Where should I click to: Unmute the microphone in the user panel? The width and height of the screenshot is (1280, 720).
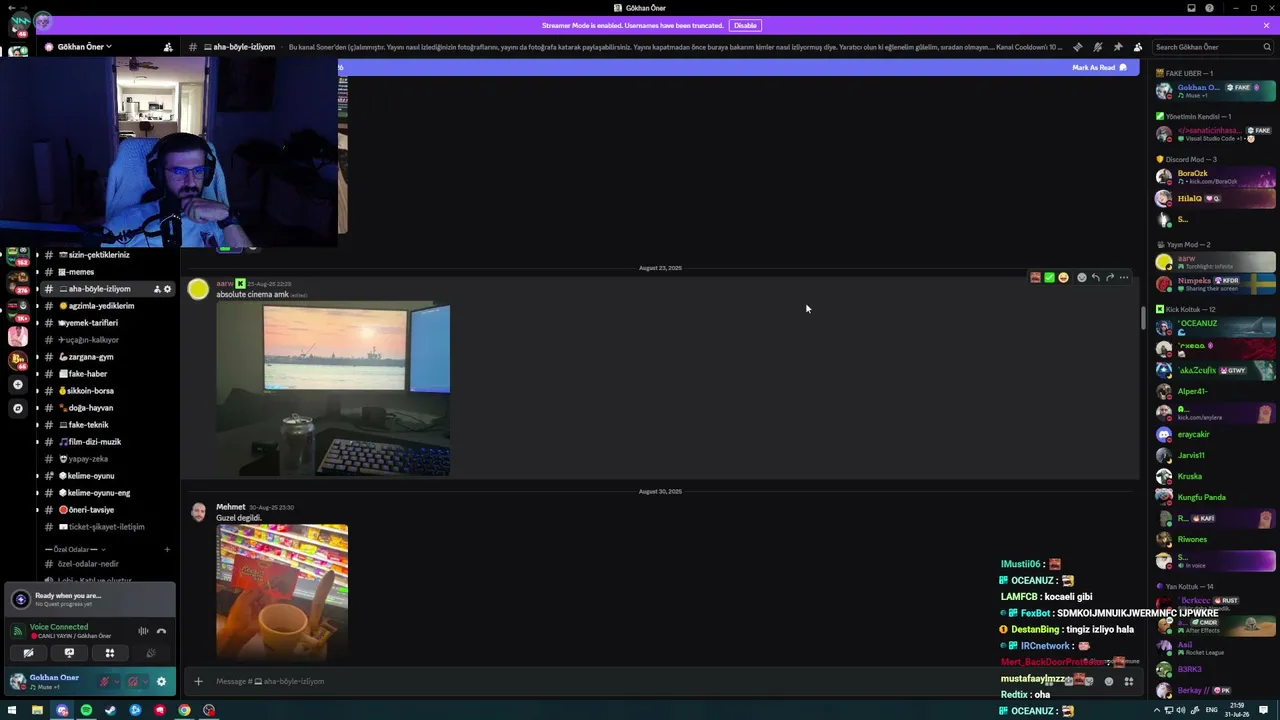(103, 682)
